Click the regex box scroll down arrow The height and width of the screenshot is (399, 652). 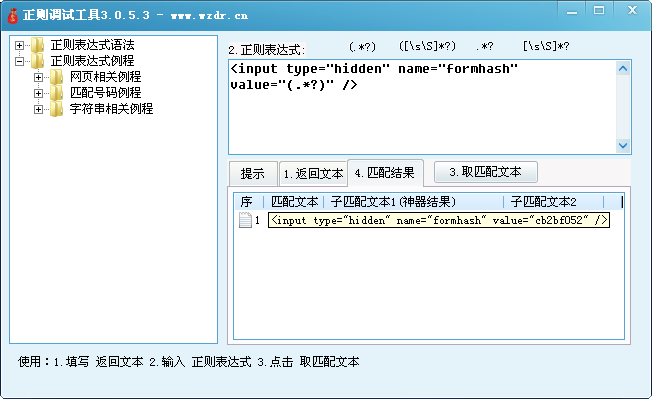pyautogui.click(x=622, y=145)
